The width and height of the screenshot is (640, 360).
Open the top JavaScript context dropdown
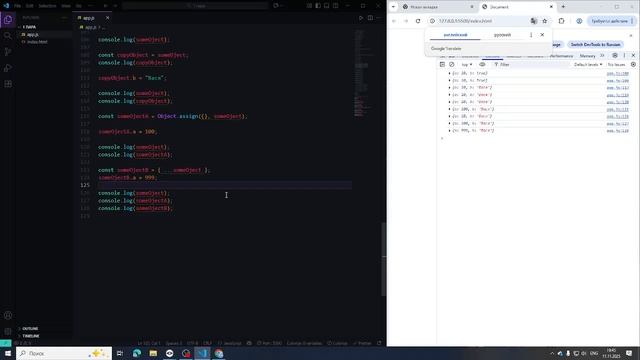(467, 64)
